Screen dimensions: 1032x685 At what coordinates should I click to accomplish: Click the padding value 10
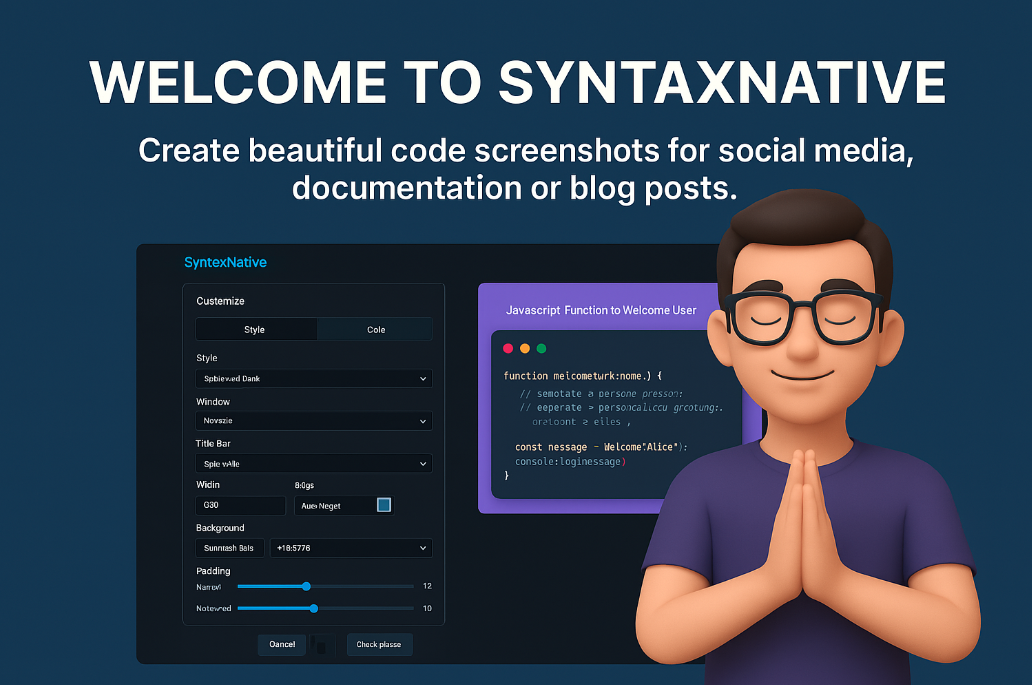427,608
